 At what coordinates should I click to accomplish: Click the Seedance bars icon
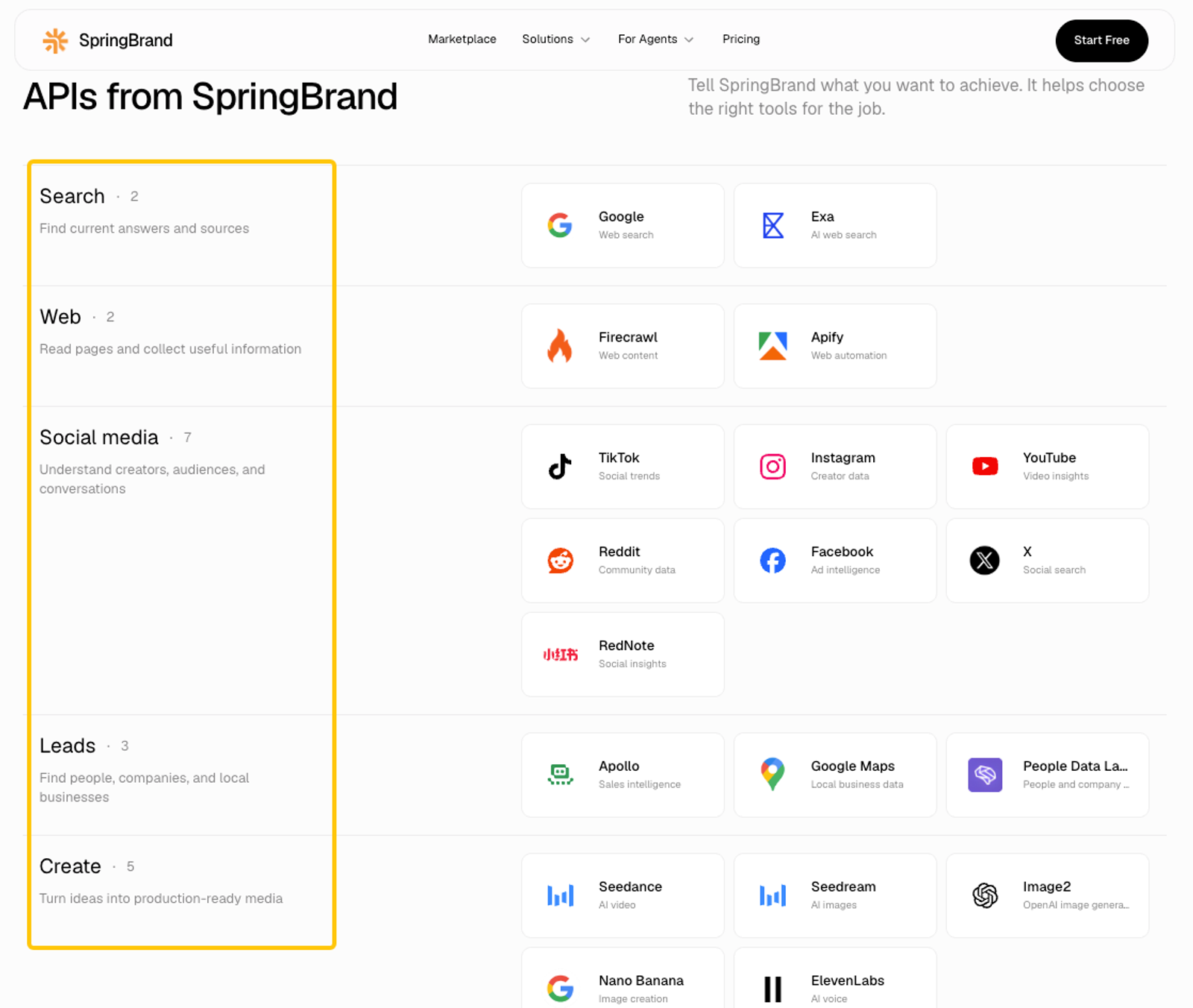pyautogui.click(x=560, y=895)
